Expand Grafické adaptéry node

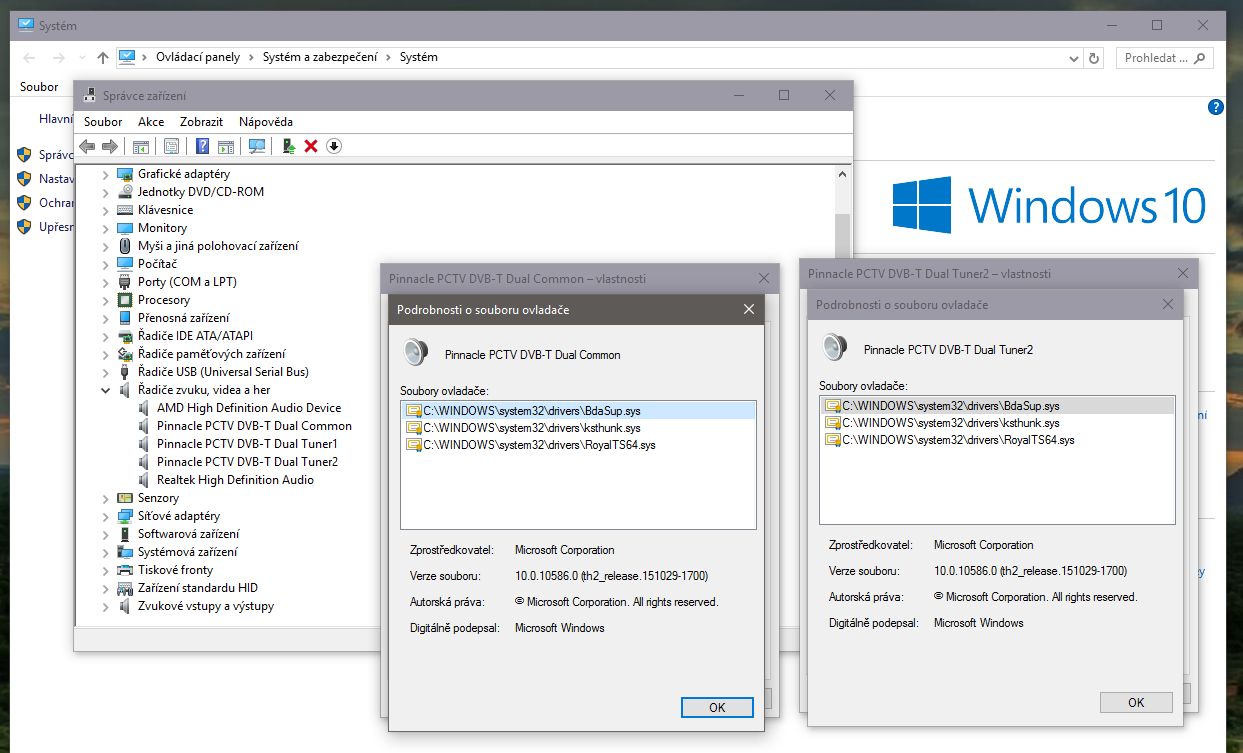pos(106,174)
